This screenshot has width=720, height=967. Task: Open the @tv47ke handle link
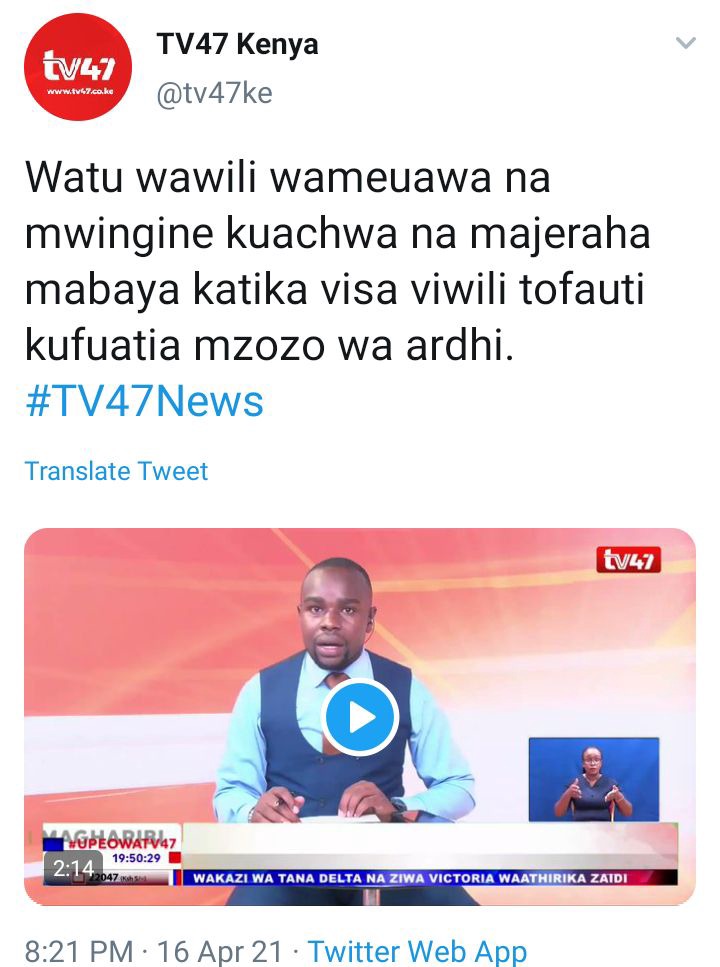215,94
